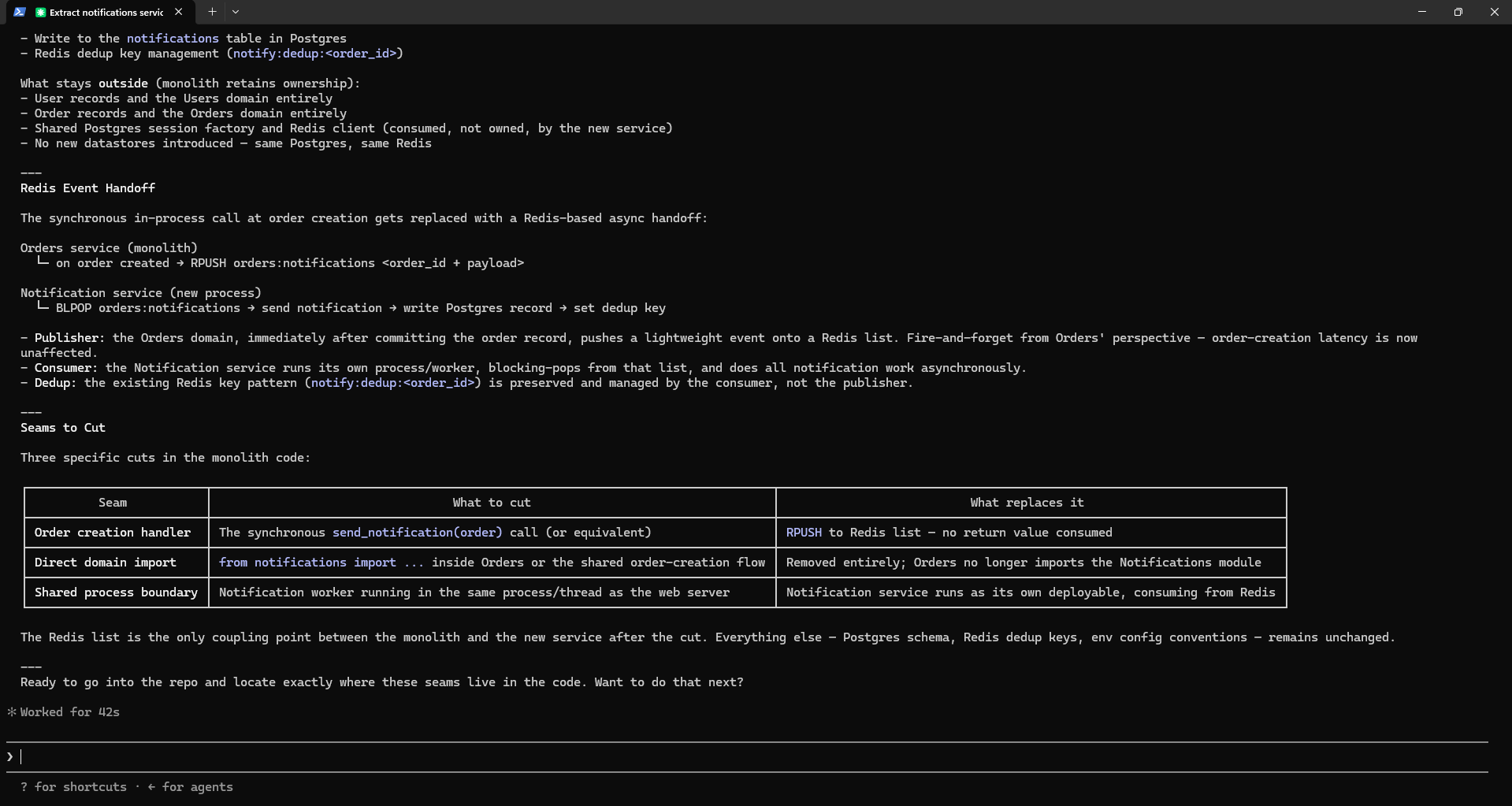Click '← for agents' hint text
The width and height of the screenshot is (1512, 806).
pyautogui.click(x=190, y=787)
